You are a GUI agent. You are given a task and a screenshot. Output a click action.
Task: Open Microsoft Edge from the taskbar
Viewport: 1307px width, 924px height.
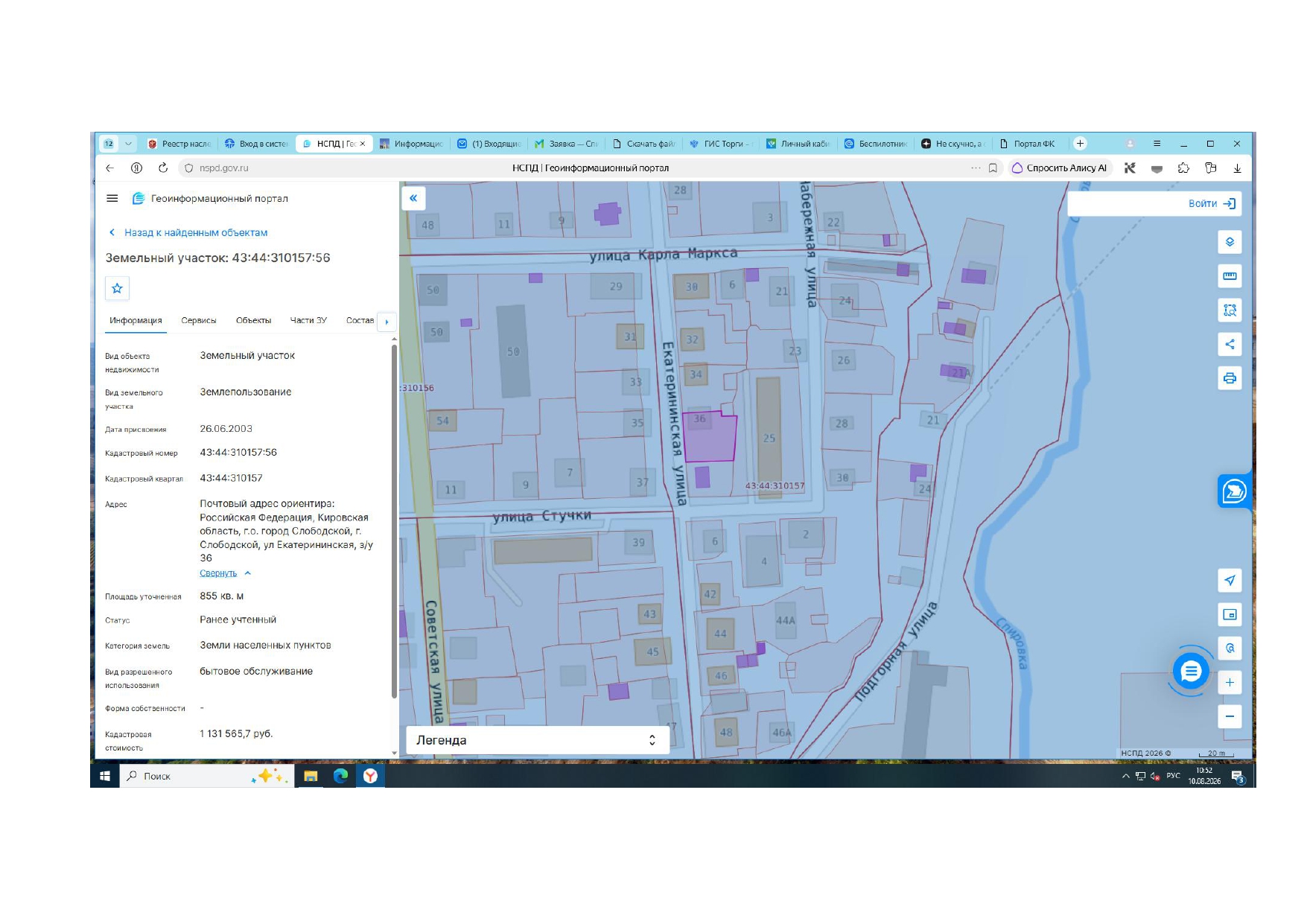[340, 776]
